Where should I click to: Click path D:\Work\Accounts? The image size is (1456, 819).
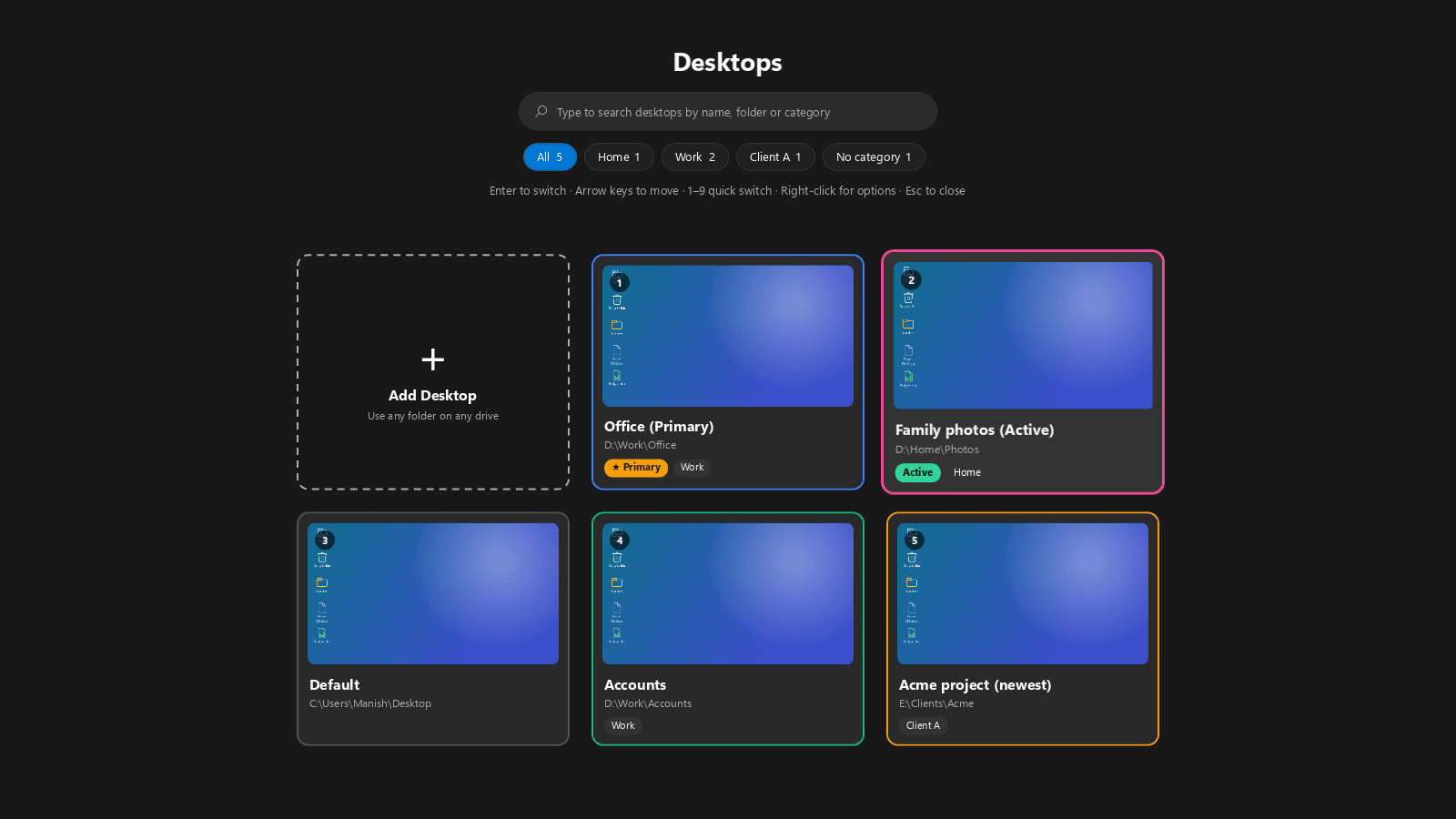[648, 703]
